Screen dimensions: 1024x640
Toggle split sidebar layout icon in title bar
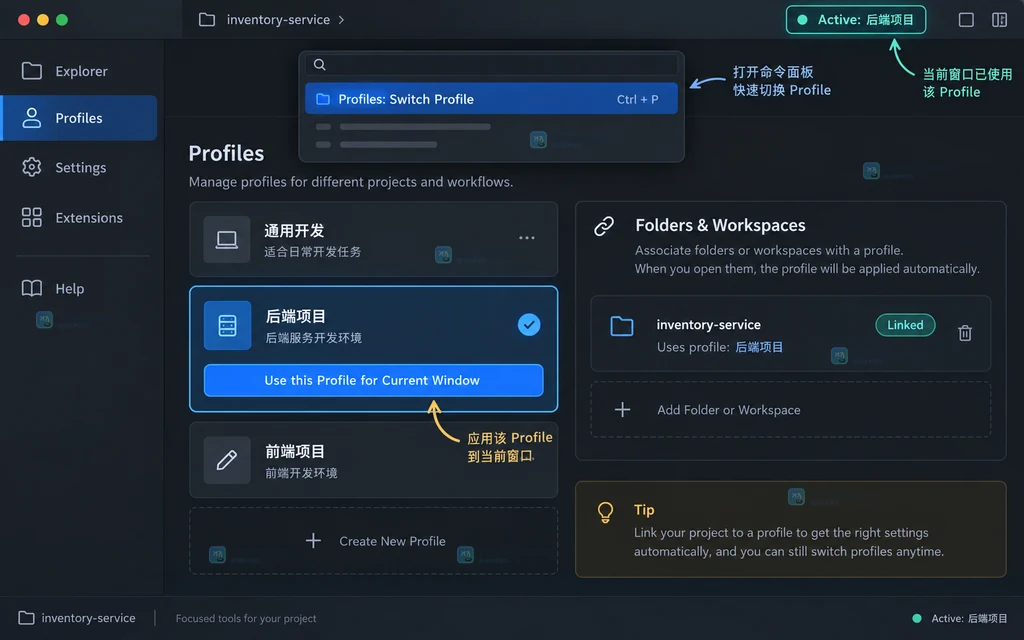[999, 20]
